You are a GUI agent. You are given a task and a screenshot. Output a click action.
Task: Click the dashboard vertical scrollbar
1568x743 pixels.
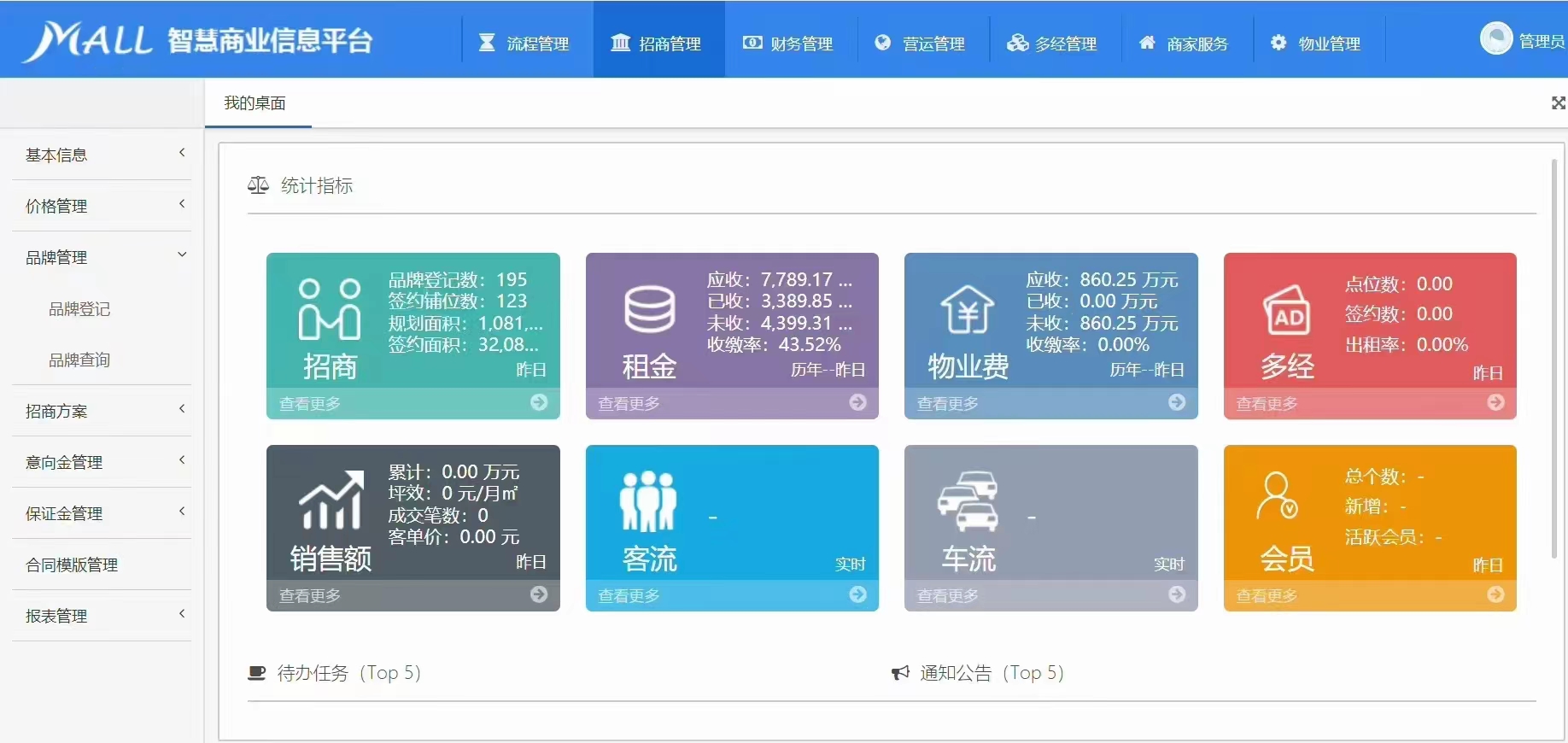pos(1554,359)
